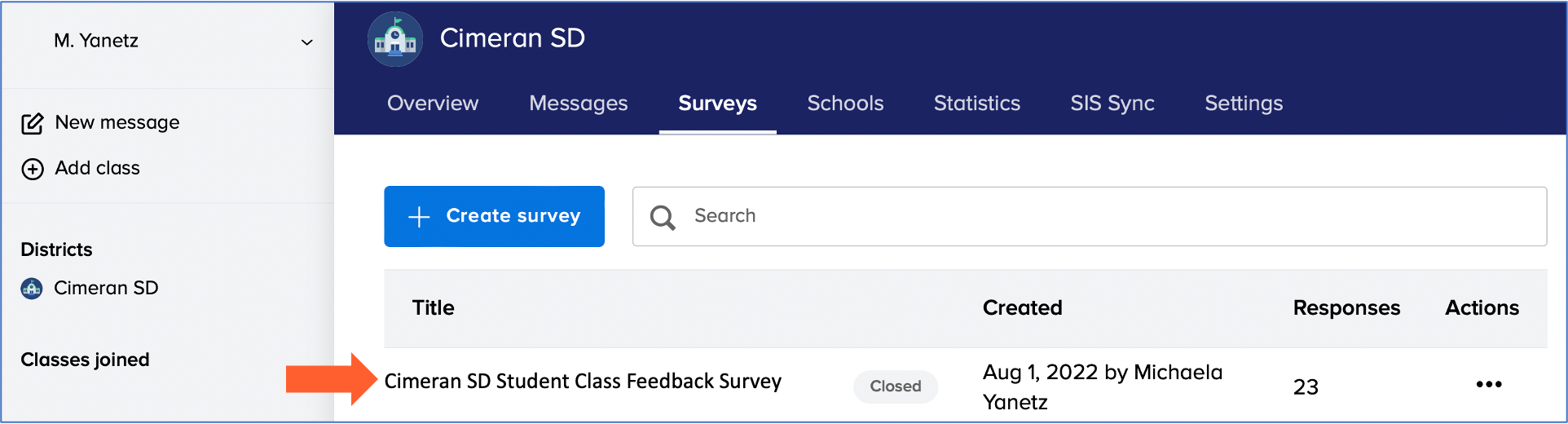Go to the Schools tab
The width and height of the screenshot is (1568, 424).
click(845, 104)
